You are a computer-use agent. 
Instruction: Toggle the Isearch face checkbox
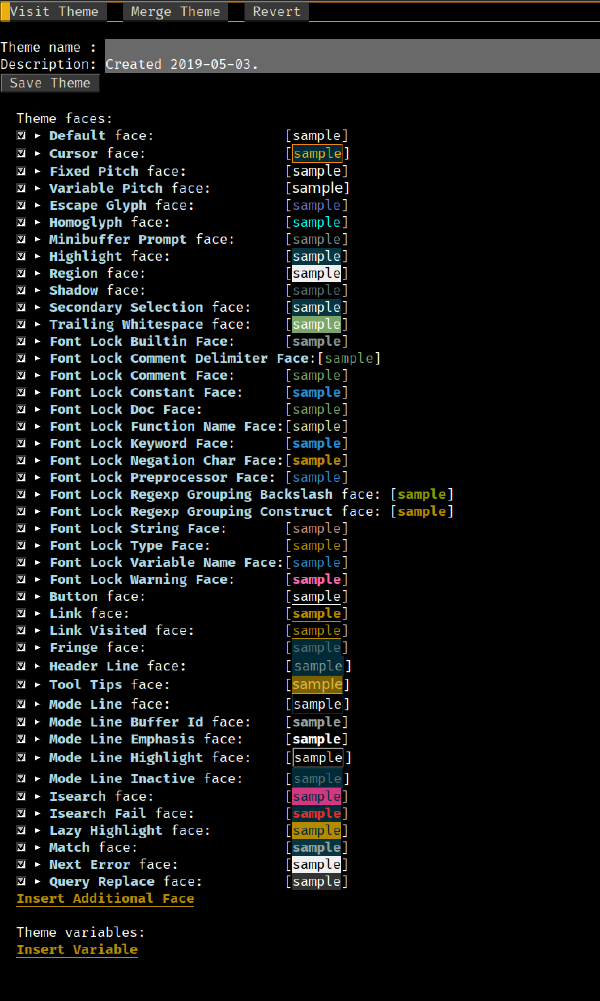(x=22, y=796)
